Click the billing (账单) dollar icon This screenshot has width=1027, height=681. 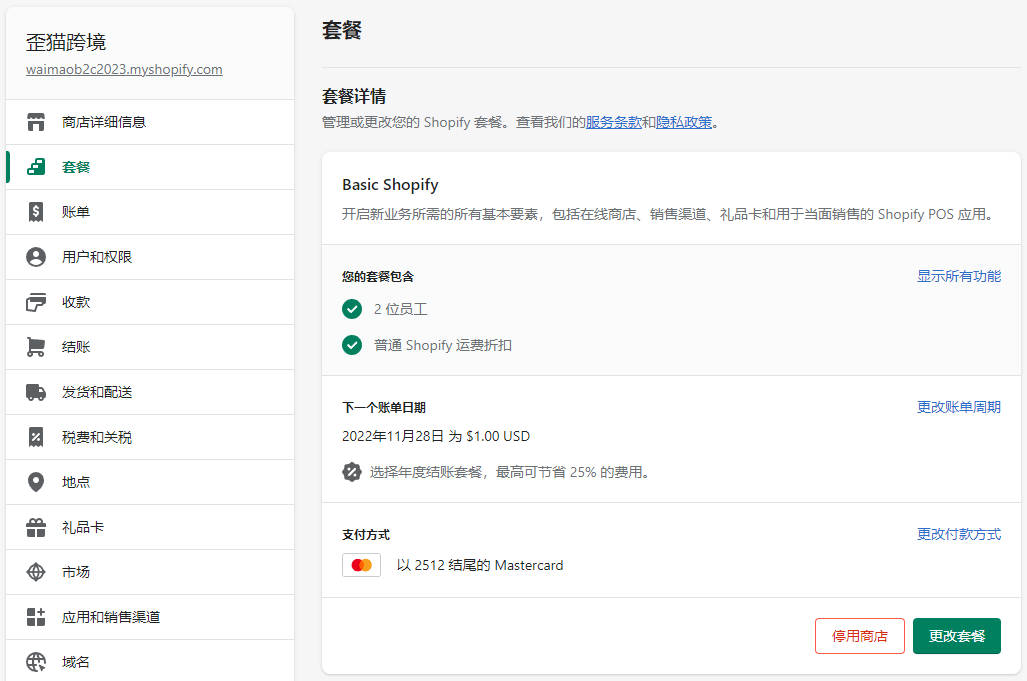tap(36, 212)
